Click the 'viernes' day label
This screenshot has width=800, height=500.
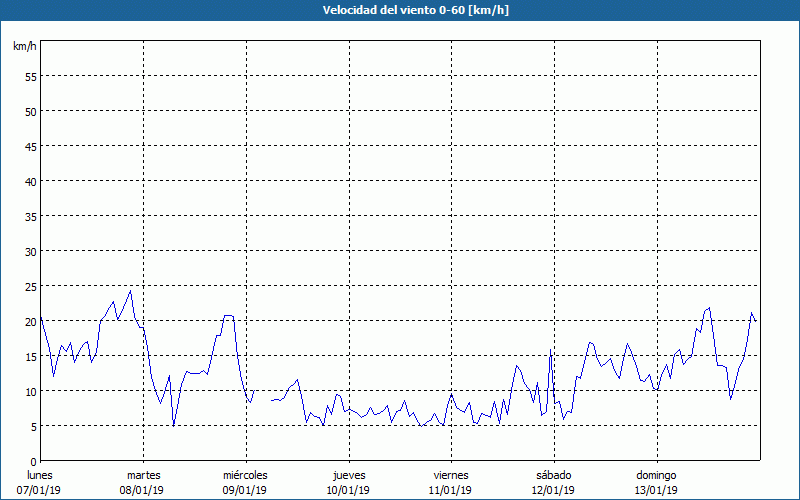[451, 475]
